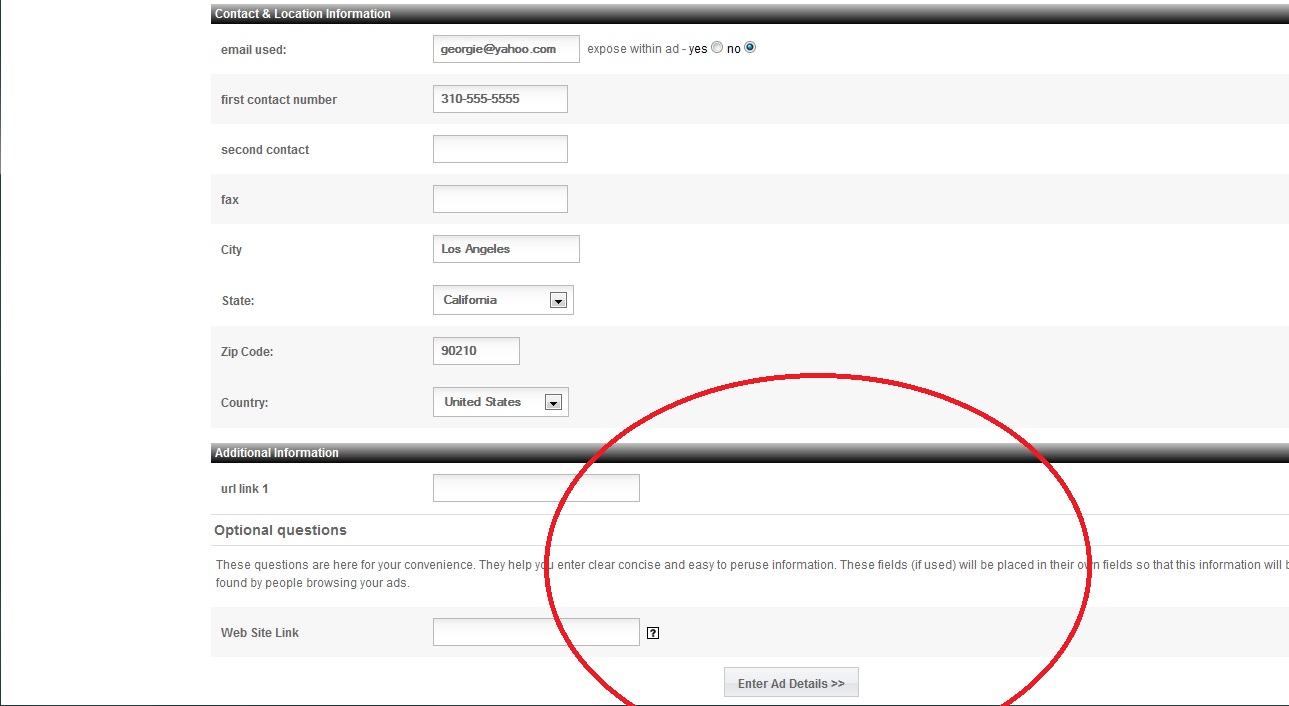
Task: Click the Additional Information section header
Action: 277,453
